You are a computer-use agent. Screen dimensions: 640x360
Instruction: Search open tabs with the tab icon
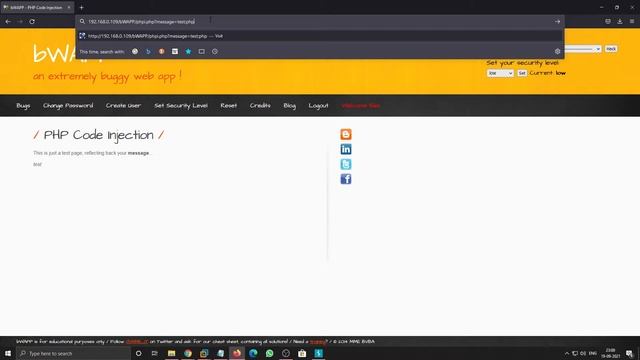[202, 51]
